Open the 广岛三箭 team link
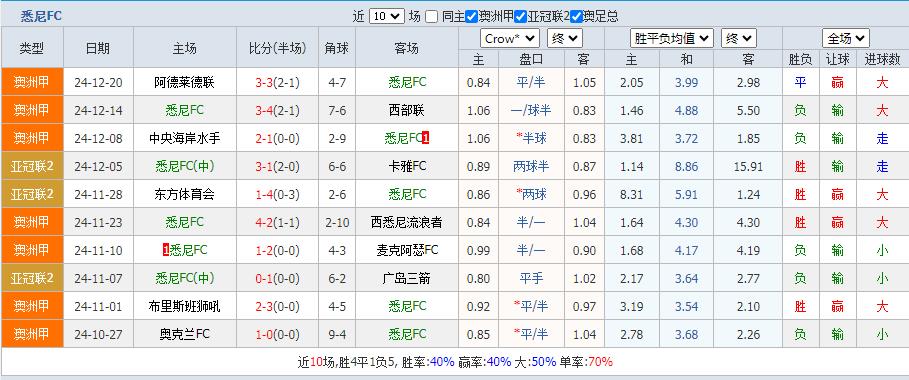The image size is (909, 380). pos(407,278)
